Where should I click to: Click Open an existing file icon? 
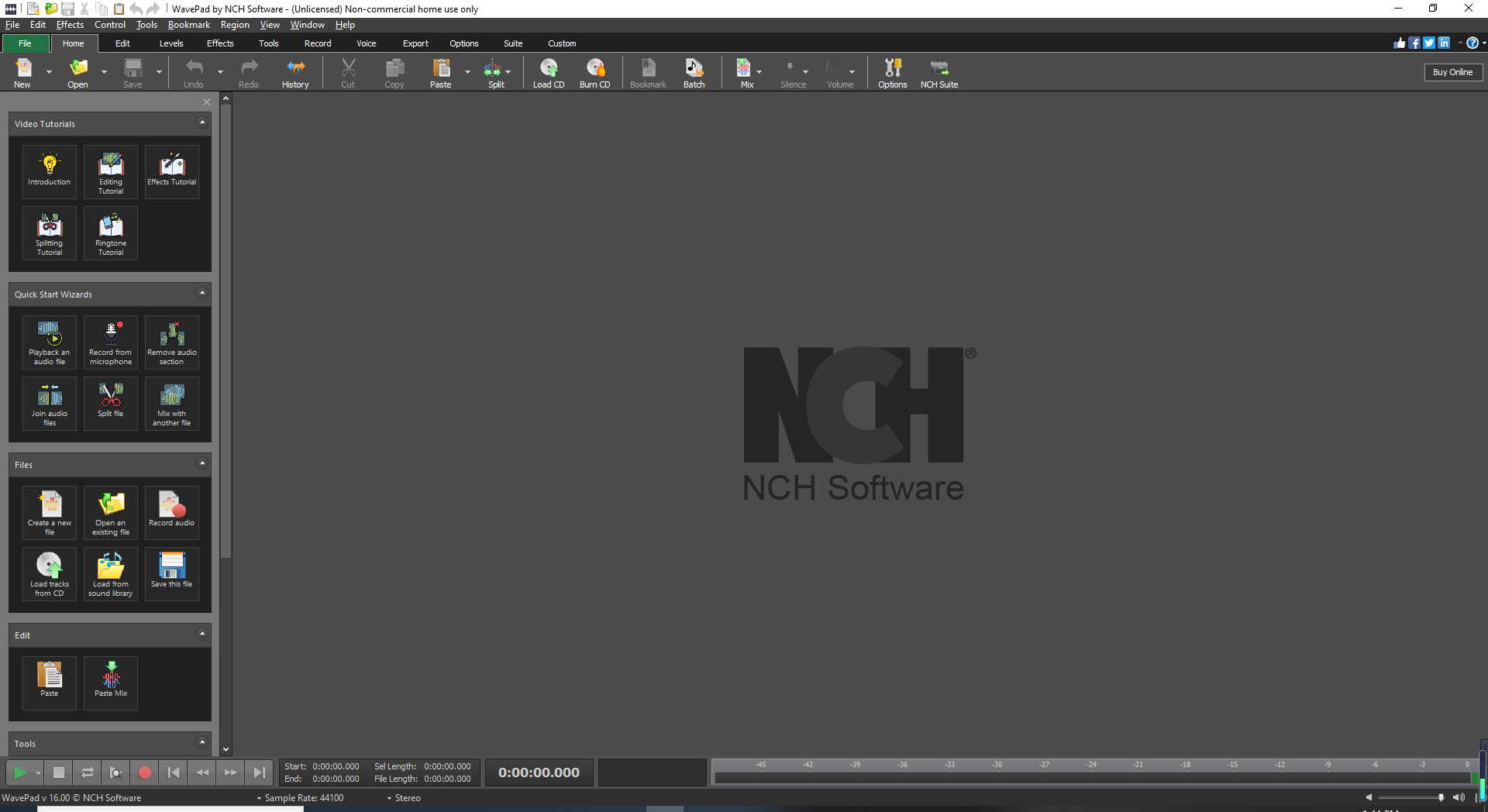click(111, 512)
